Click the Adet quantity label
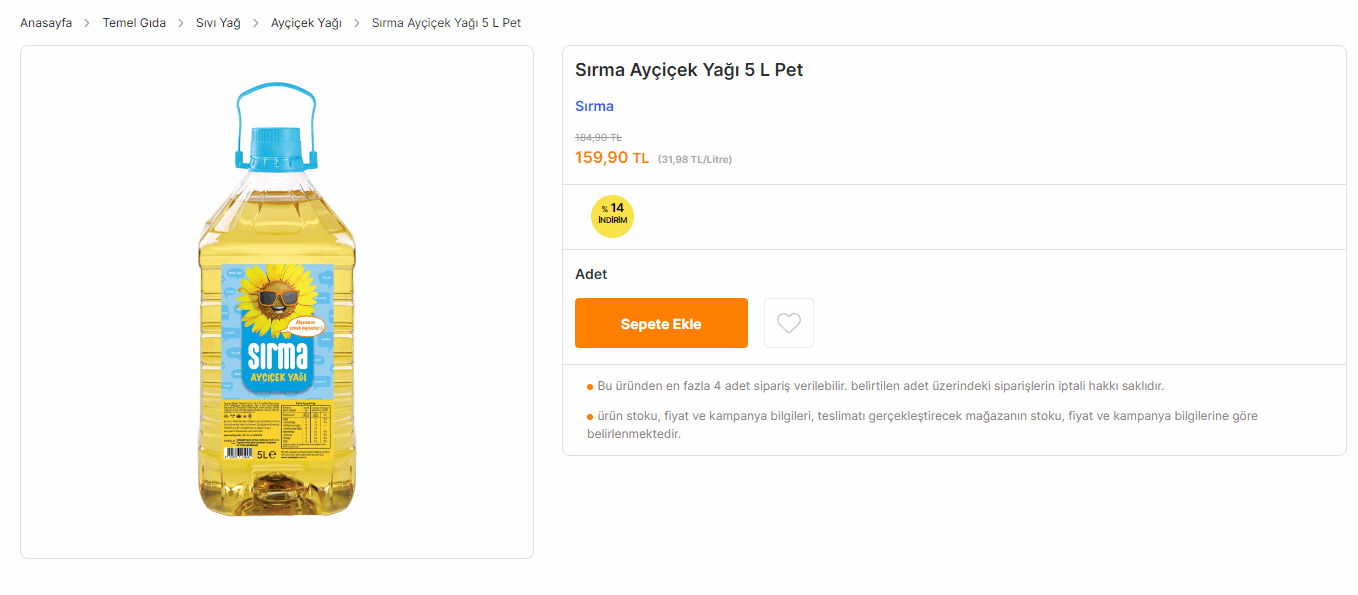1358x595 pixels. (x=591, y=274)
